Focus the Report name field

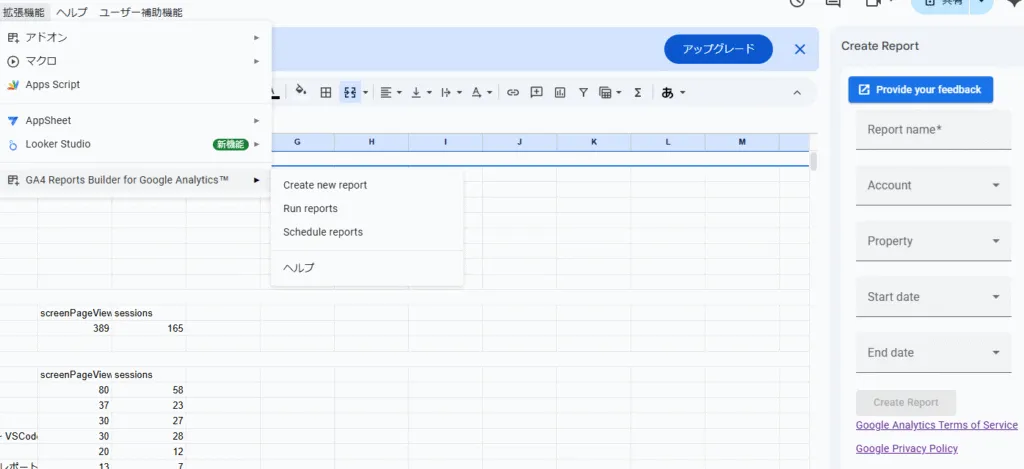pos(933,130)
